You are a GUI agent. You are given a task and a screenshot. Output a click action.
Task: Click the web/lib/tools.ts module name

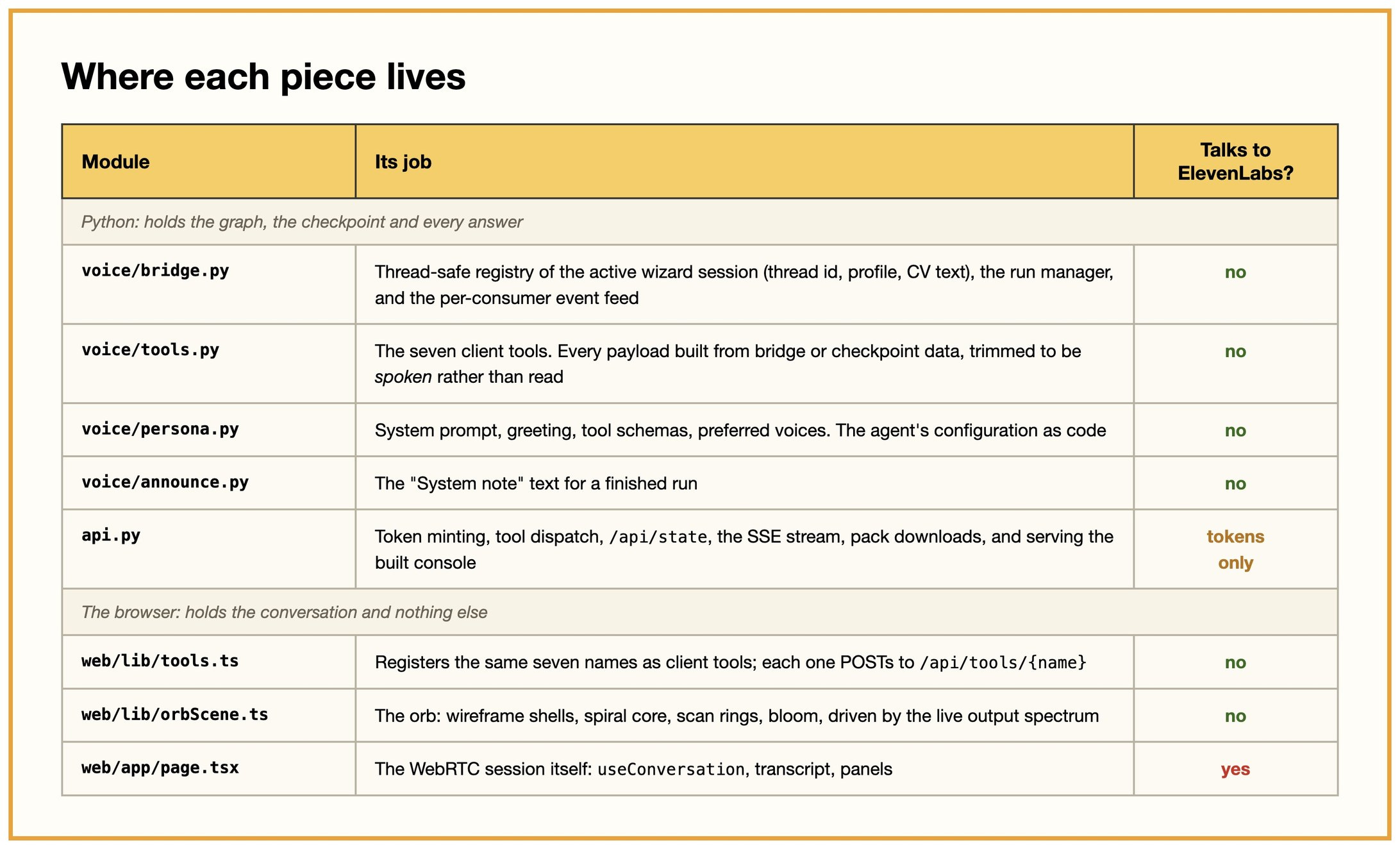pyautogui.click(x=160, y=661)
